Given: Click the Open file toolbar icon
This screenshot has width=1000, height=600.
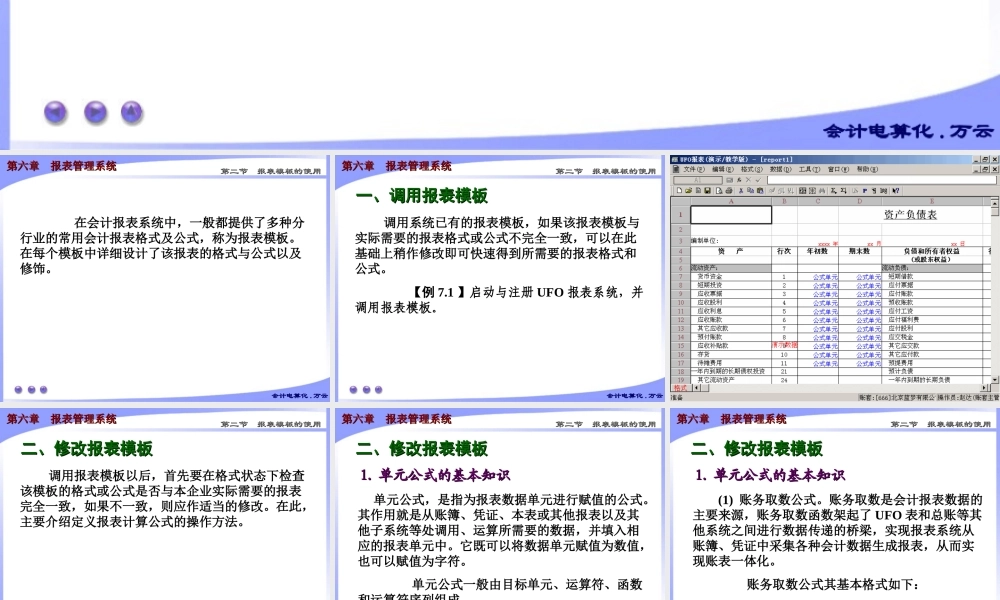Looking at the screenshot, I should [x=688, y=190].
